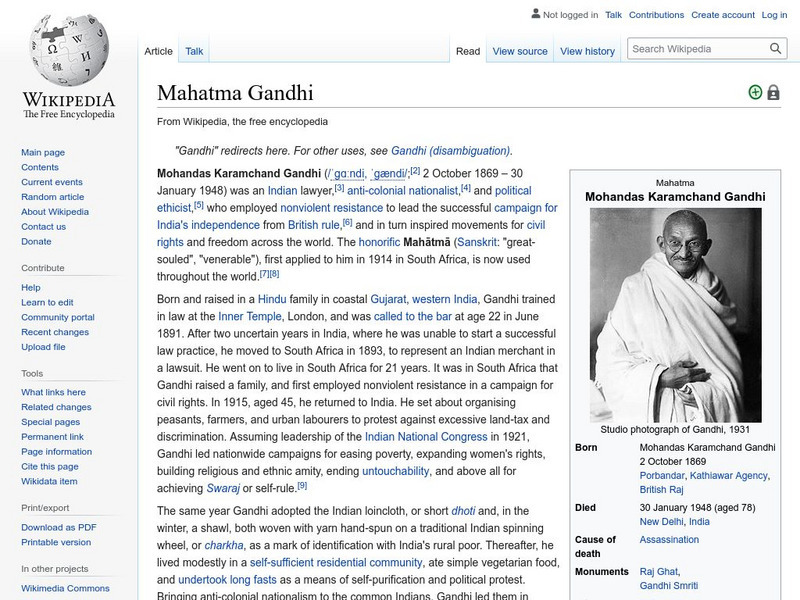Open the untouchability link

pos(395,471)
